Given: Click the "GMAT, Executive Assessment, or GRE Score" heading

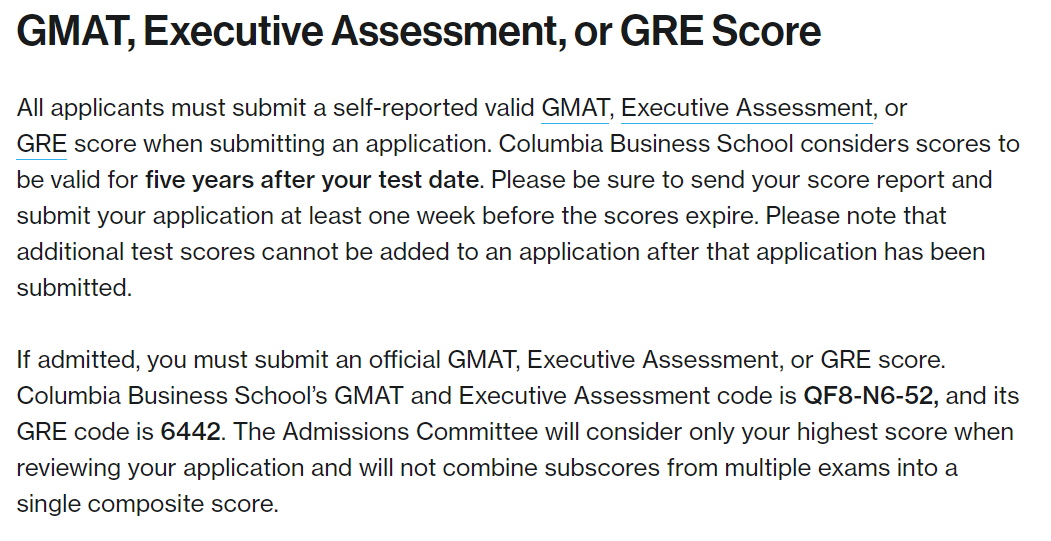Looking at the screenshot, I should pyautogui.click(x=419, y=32).
